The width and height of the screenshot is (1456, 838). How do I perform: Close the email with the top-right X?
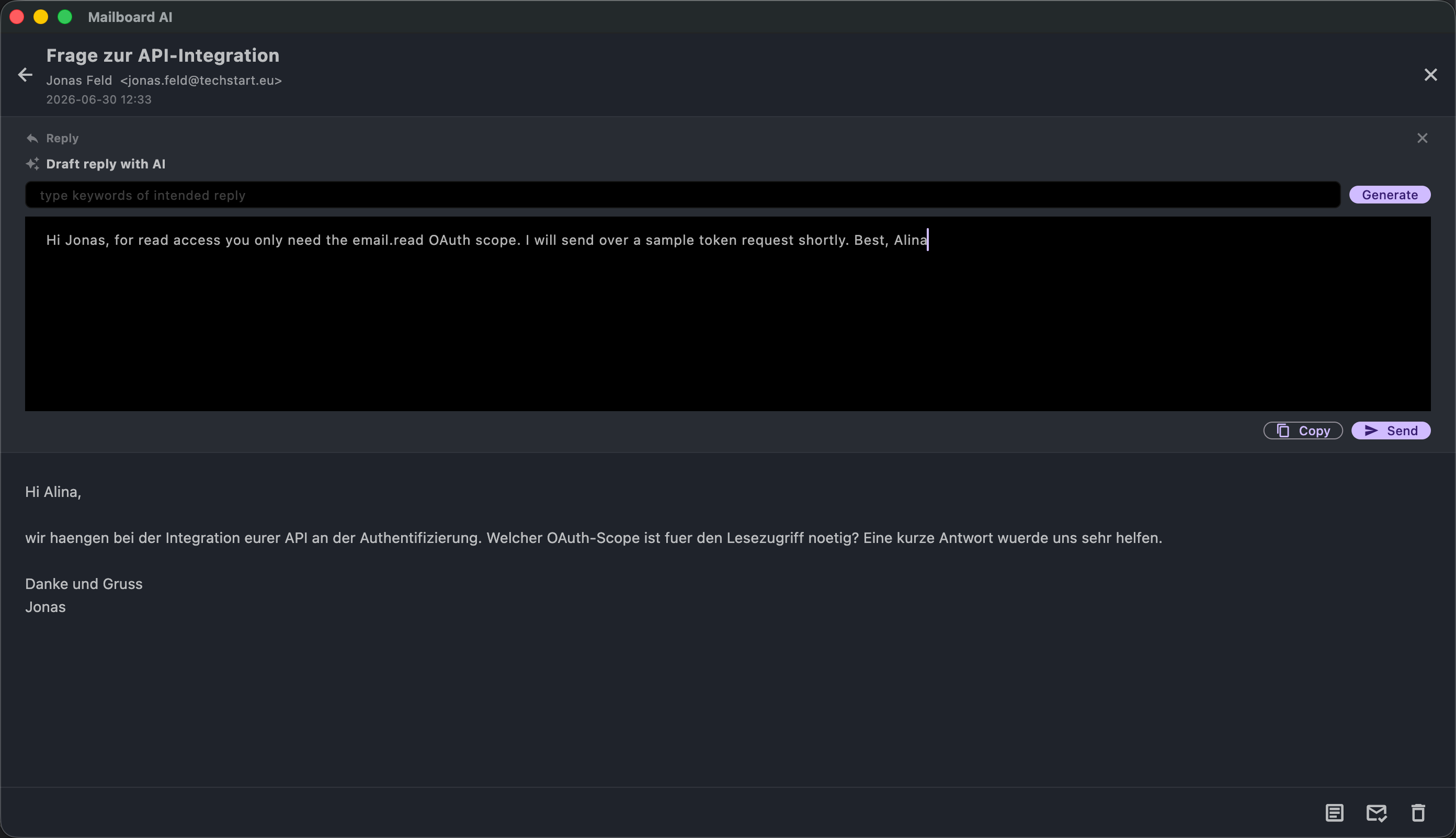(x=1430, y=75)
